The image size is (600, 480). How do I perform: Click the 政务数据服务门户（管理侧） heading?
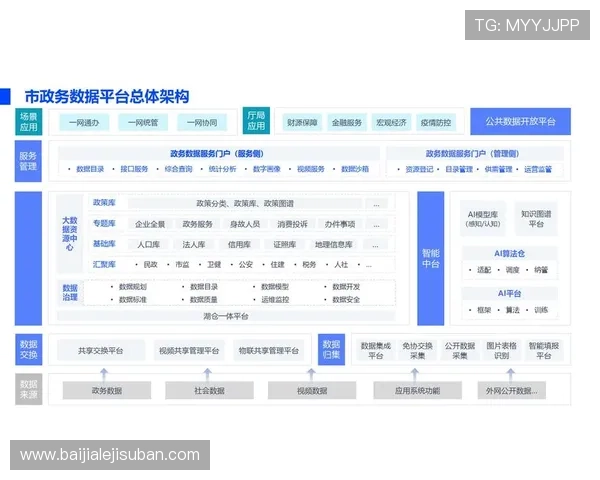[473, 153]
